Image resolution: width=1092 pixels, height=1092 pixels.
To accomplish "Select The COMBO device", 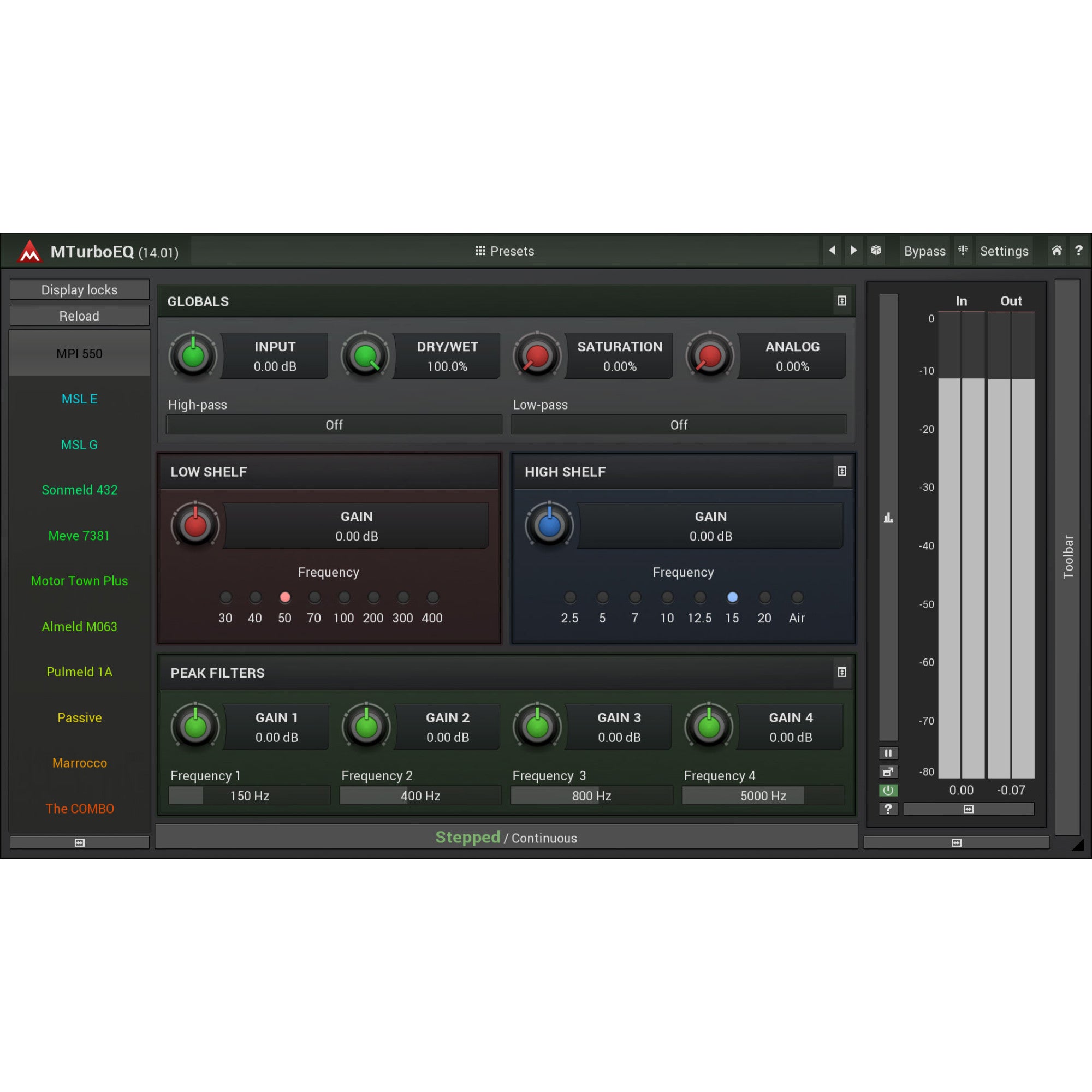I will [80, 809].
